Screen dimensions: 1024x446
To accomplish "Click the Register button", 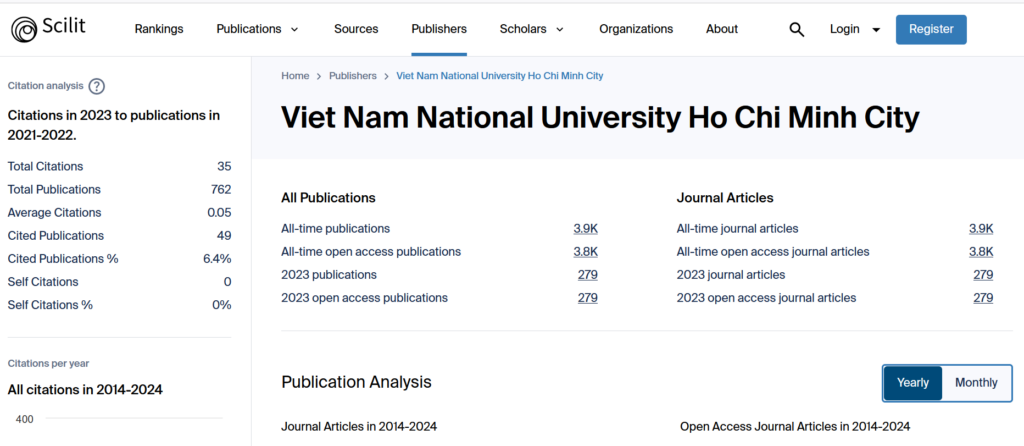I will coord(930,29).
